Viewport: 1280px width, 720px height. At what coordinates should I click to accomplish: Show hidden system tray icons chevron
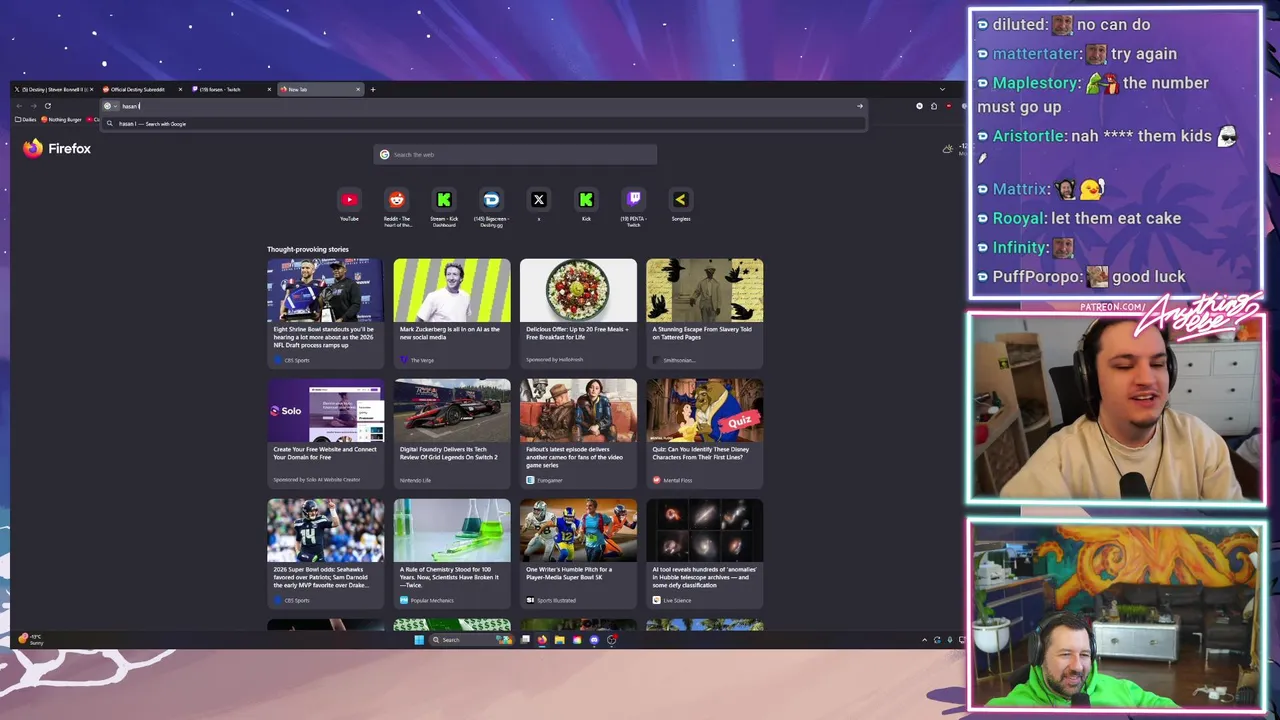(x=924, y=640)
